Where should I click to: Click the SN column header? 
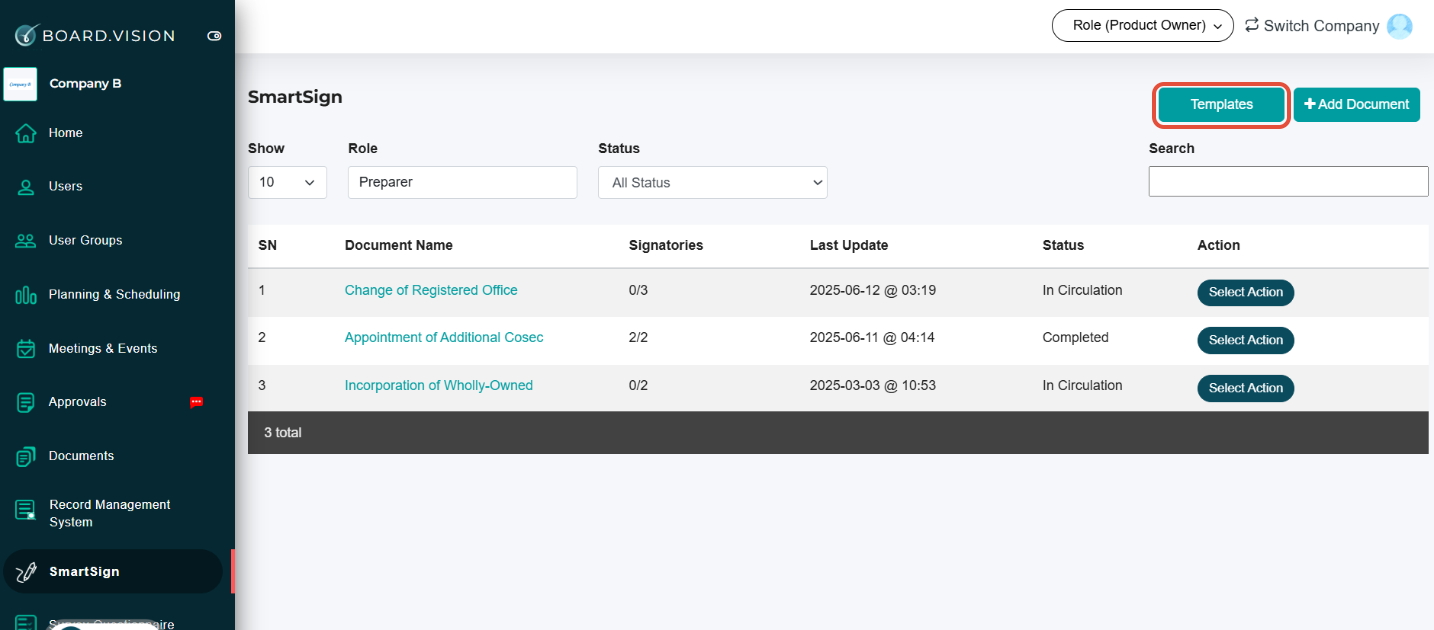pyautogui.click(x=267, y=245)
